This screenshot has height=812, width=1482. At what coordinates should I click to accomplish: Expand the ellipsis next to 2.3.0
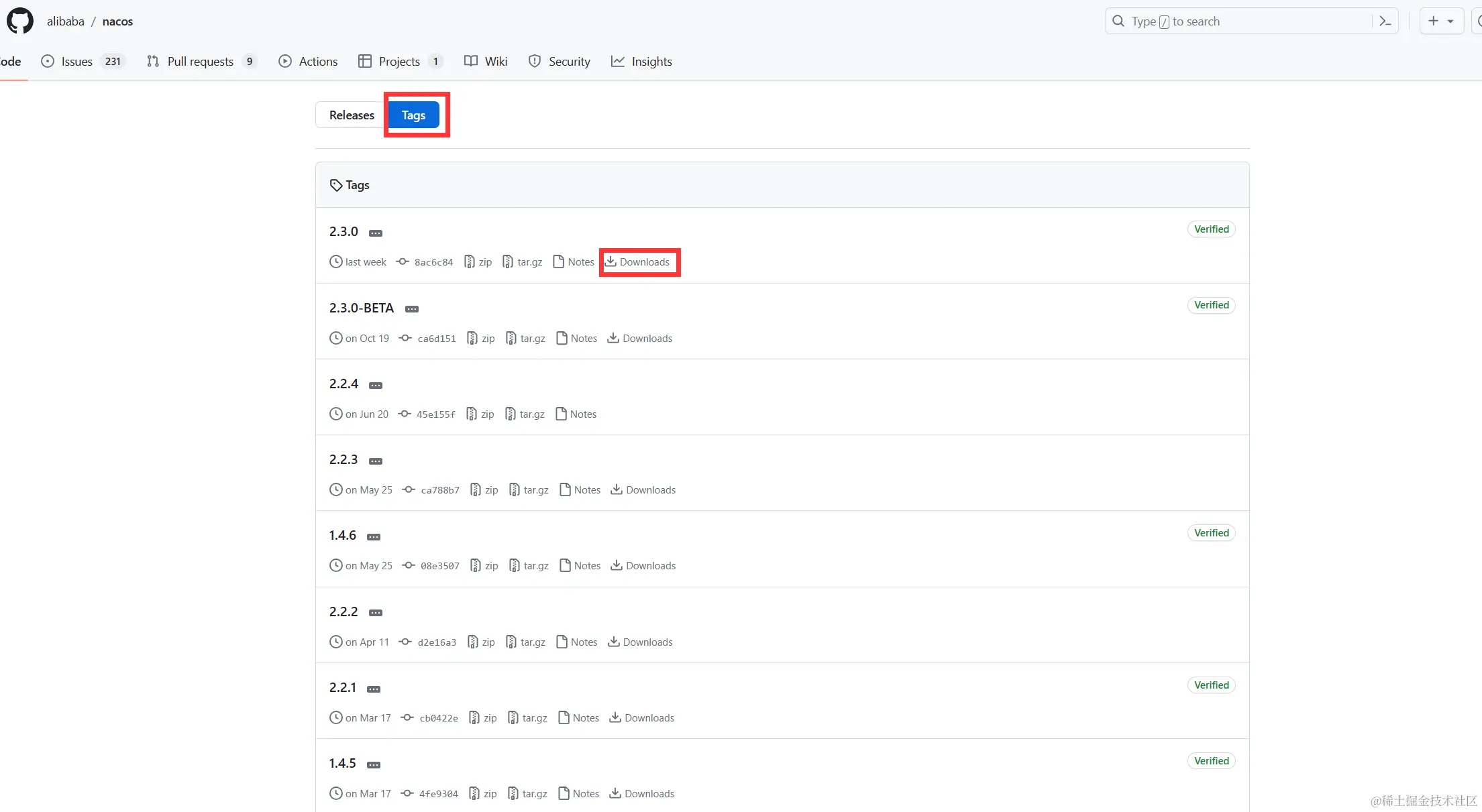point(376,233)
